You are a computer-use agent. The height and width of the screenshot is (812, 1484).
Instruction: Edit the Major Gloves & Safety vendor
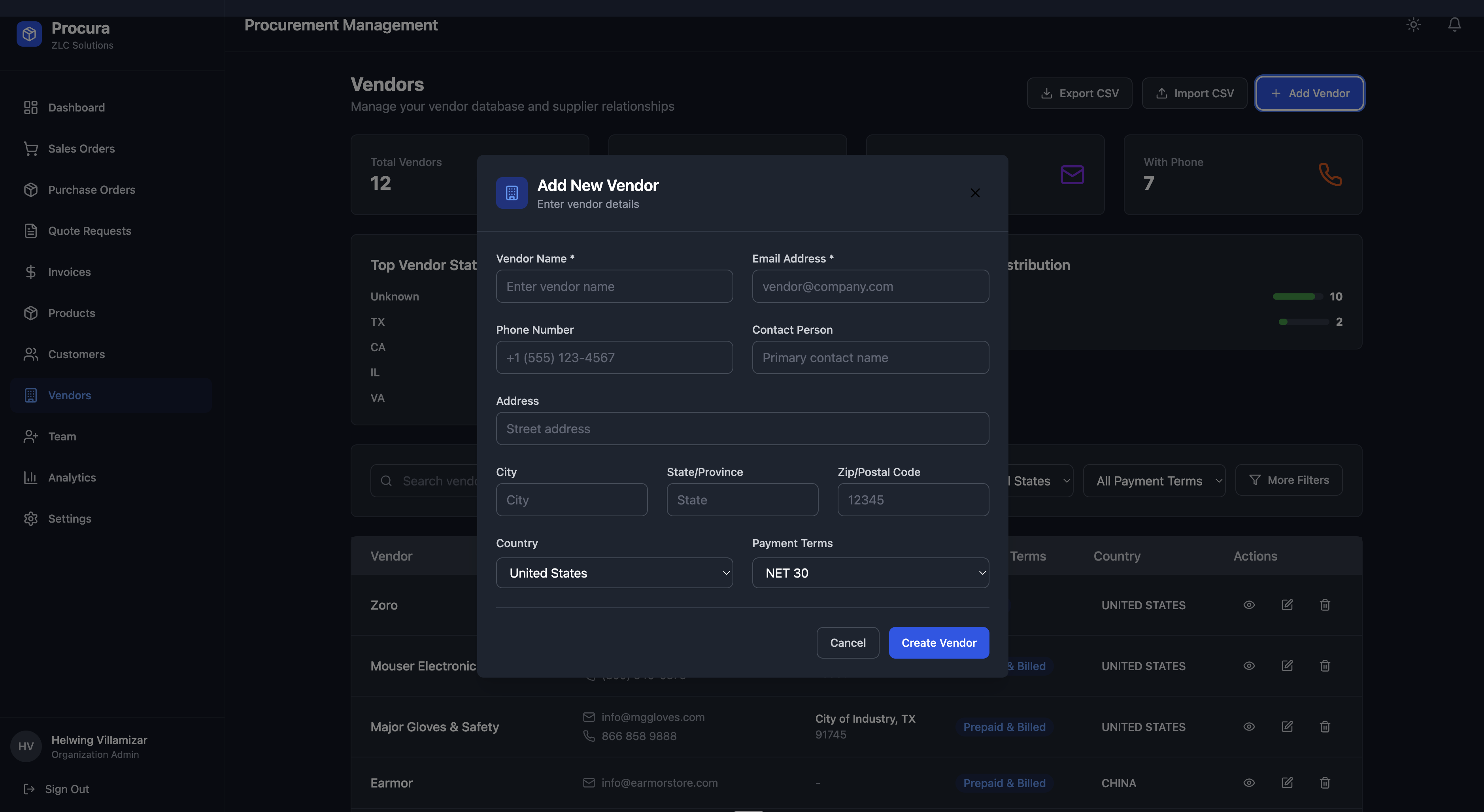coord(1286,726)
